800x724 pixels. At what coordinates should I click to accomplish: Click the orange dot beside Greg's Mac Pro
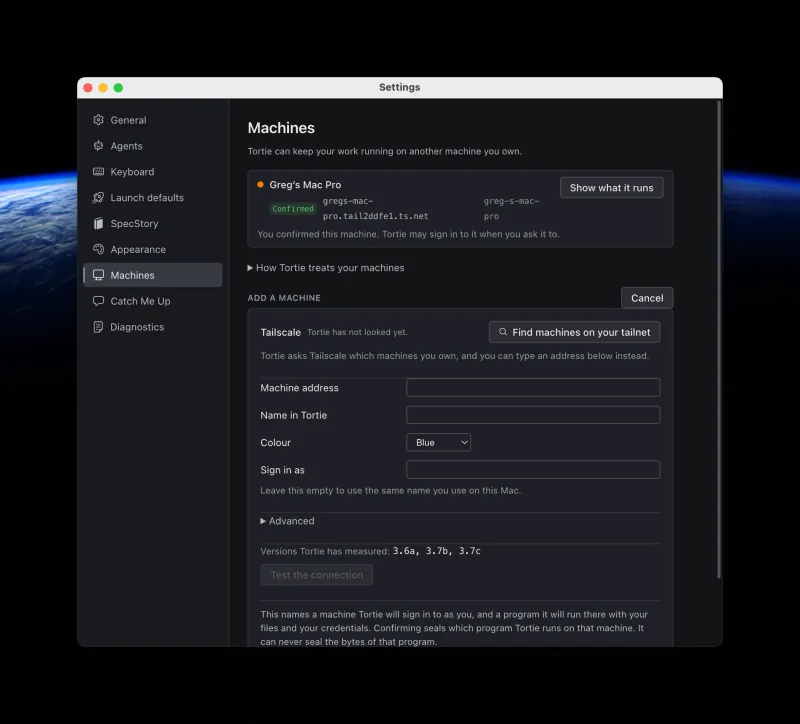[x=260, y=185]
